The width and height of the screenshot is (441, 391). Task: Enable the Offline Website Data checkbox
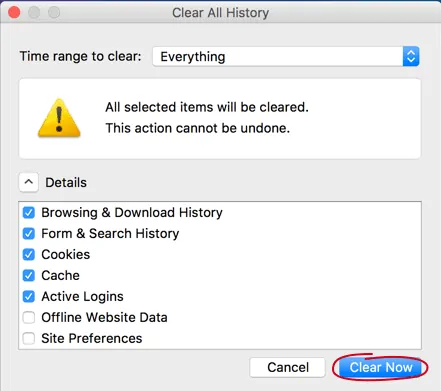[29, 317]
